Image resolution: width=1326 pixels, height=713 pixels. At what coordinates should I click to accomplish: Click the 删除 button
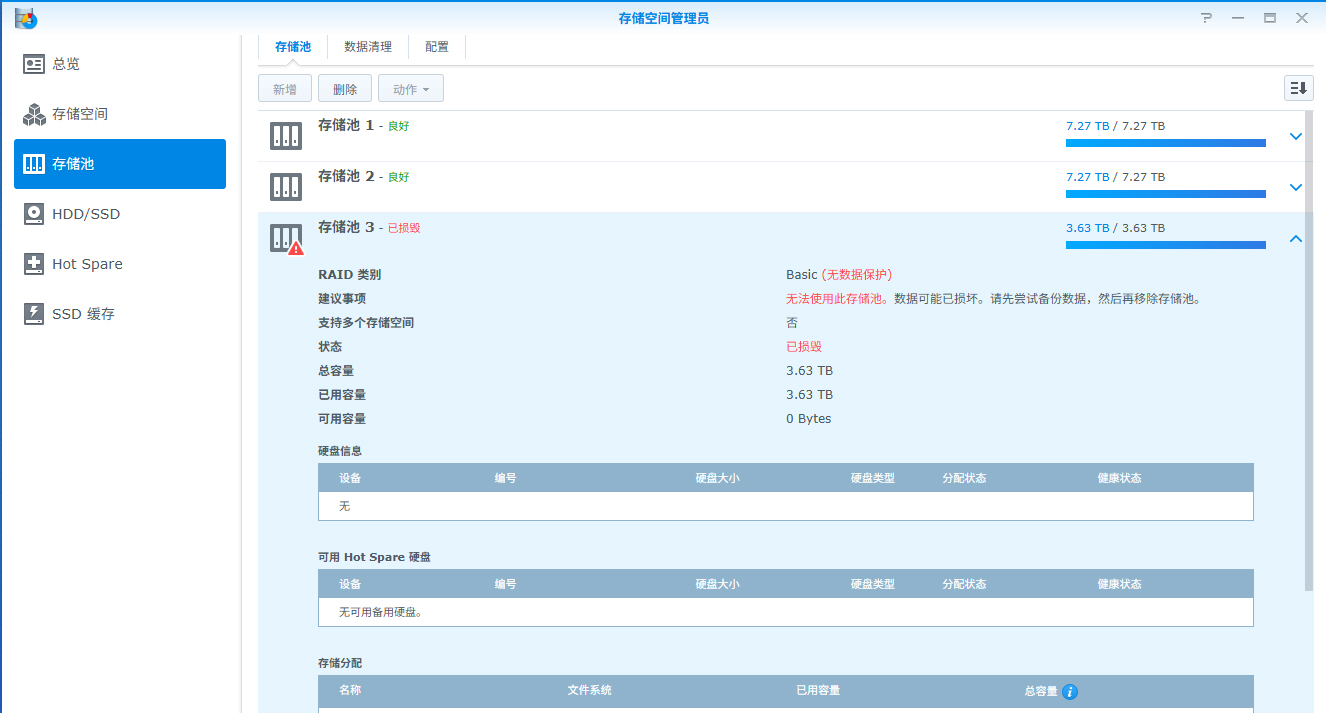[345, 89]
